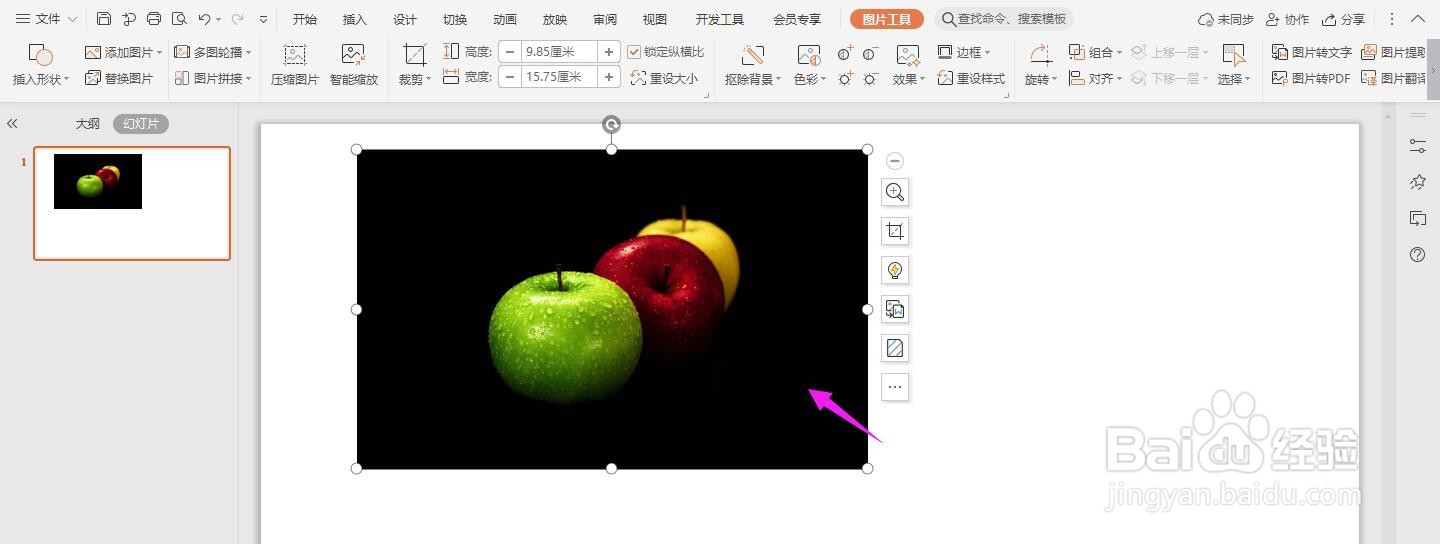Click the floating crop icon beside the image

pyautogui.click(x=895, y=231)
